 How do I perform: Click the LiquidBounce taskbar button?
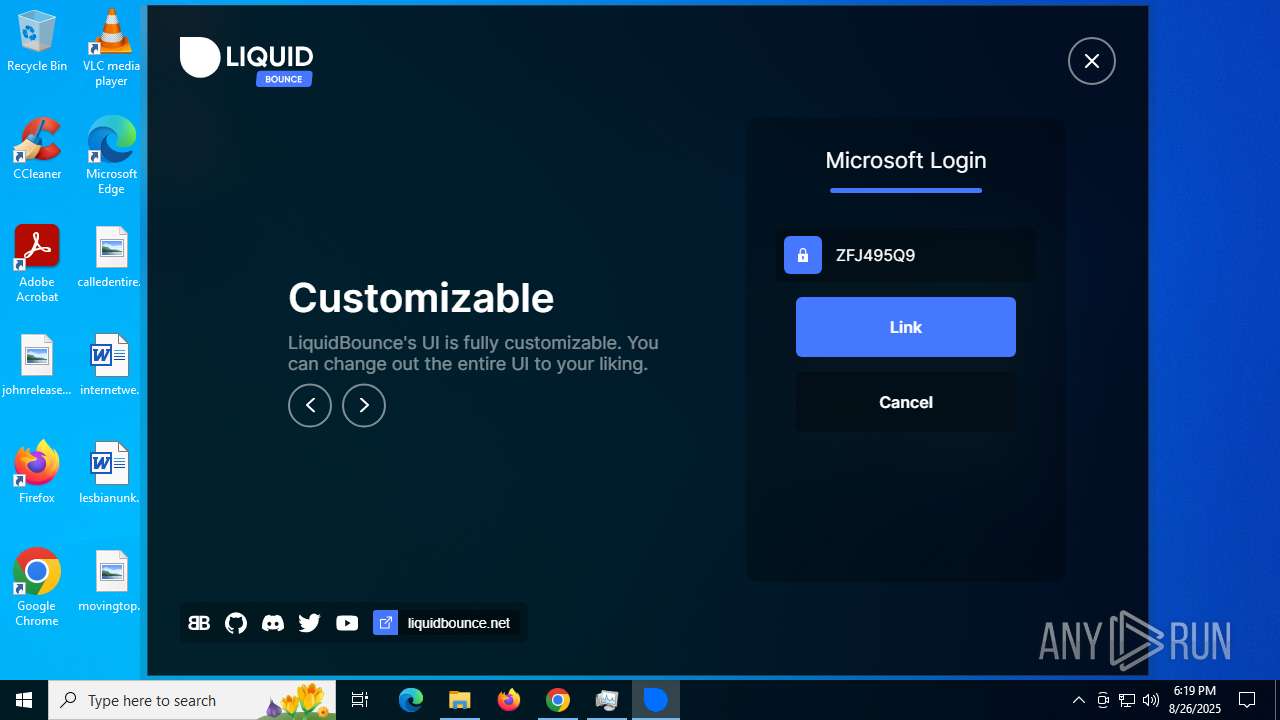[x=656, y=700]
